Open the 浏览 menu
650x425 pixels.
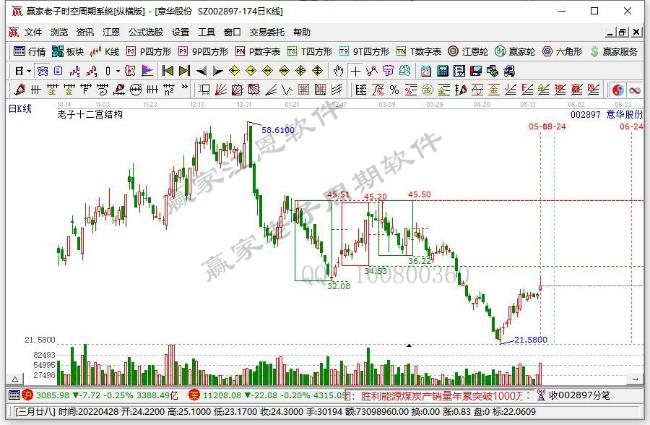click(x=59, y=32)
